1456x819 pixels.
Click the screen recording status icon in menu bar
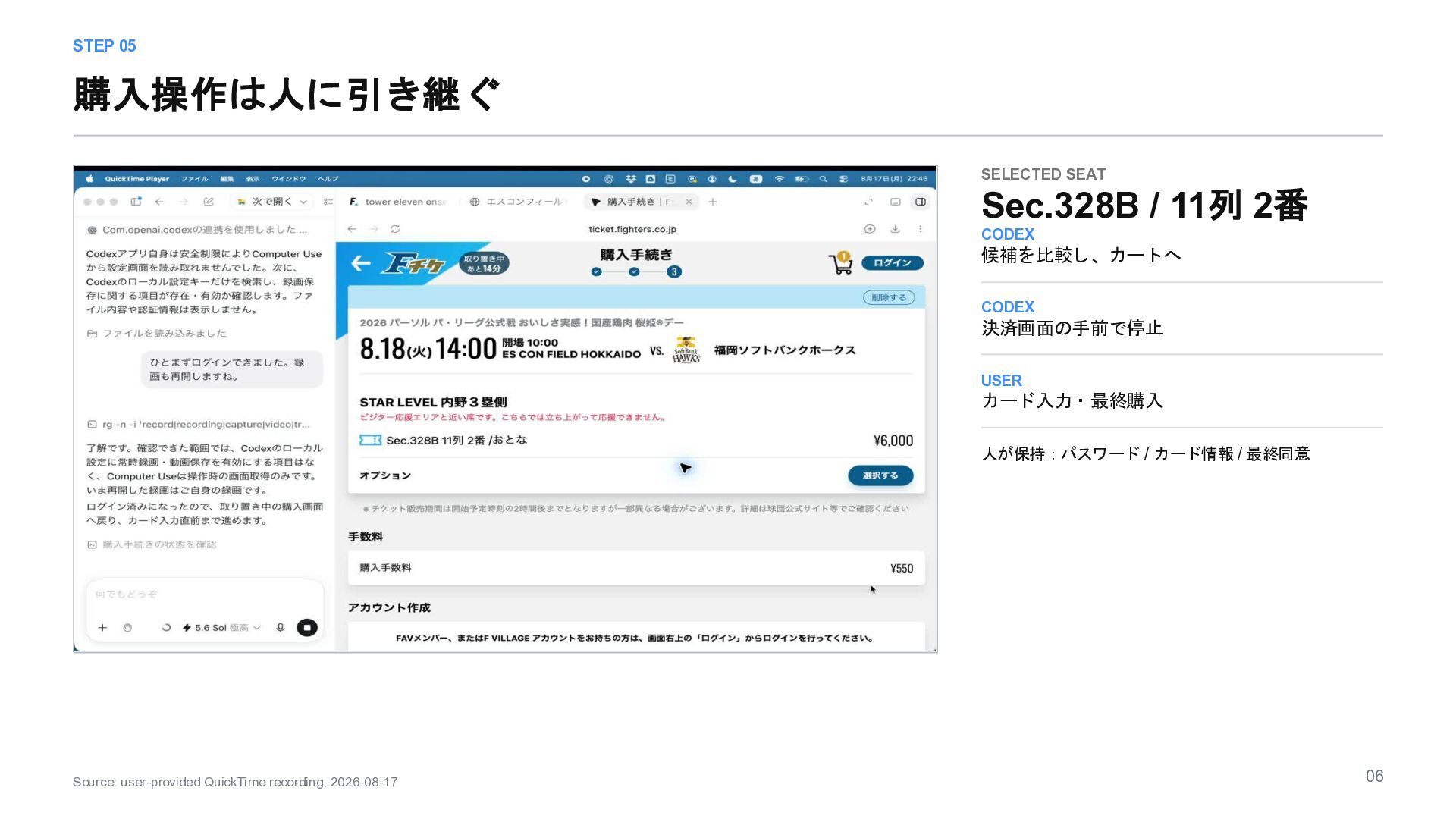(585, 179)
